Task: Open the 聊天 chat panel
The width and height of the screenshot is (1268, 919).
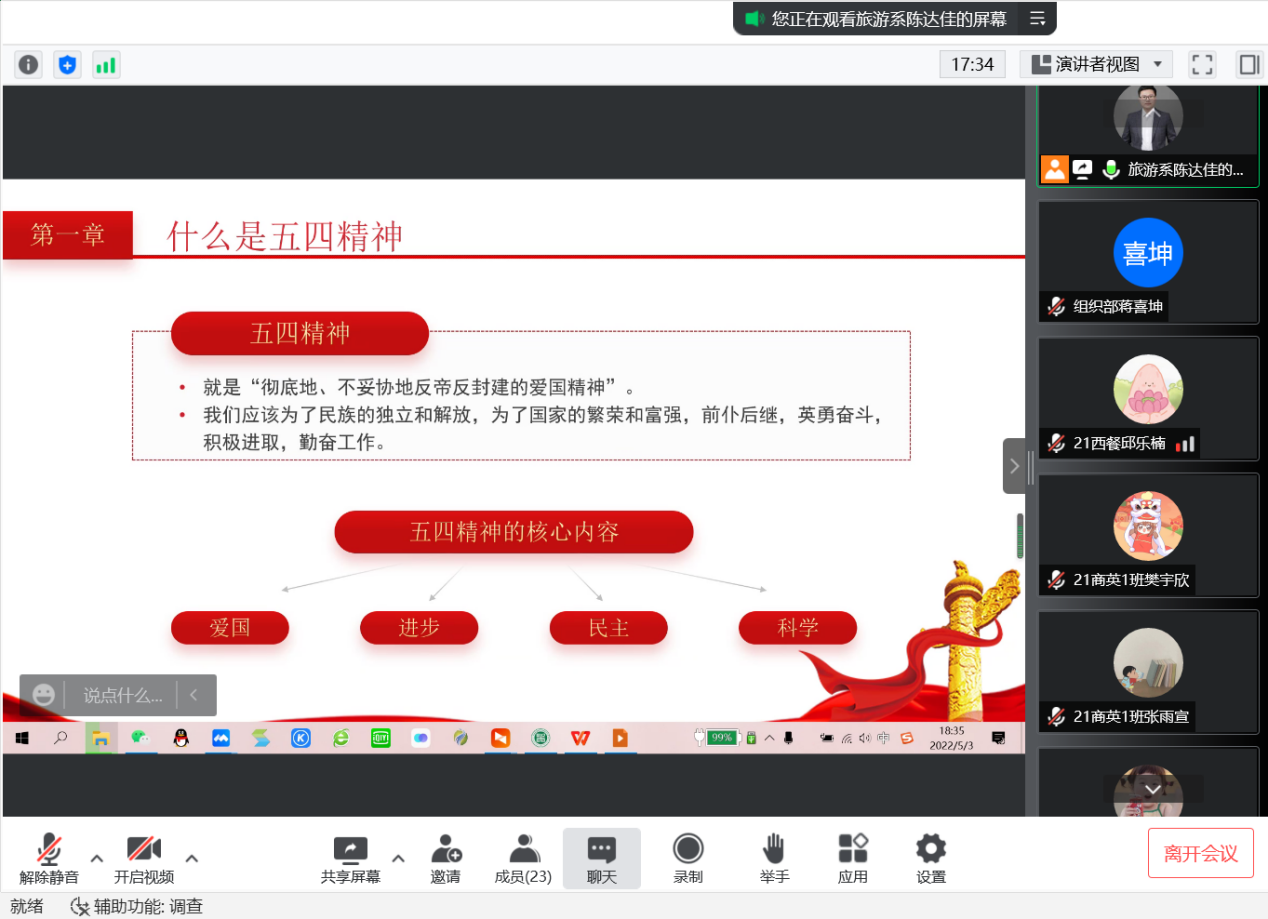Action: tap(601, 859)
